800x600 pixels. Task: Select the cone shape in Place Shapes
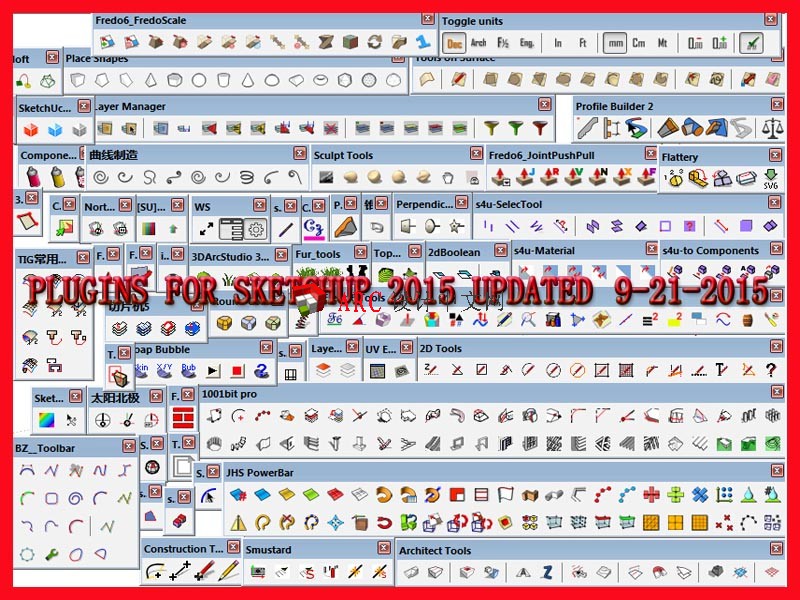(x=247, y=80)
